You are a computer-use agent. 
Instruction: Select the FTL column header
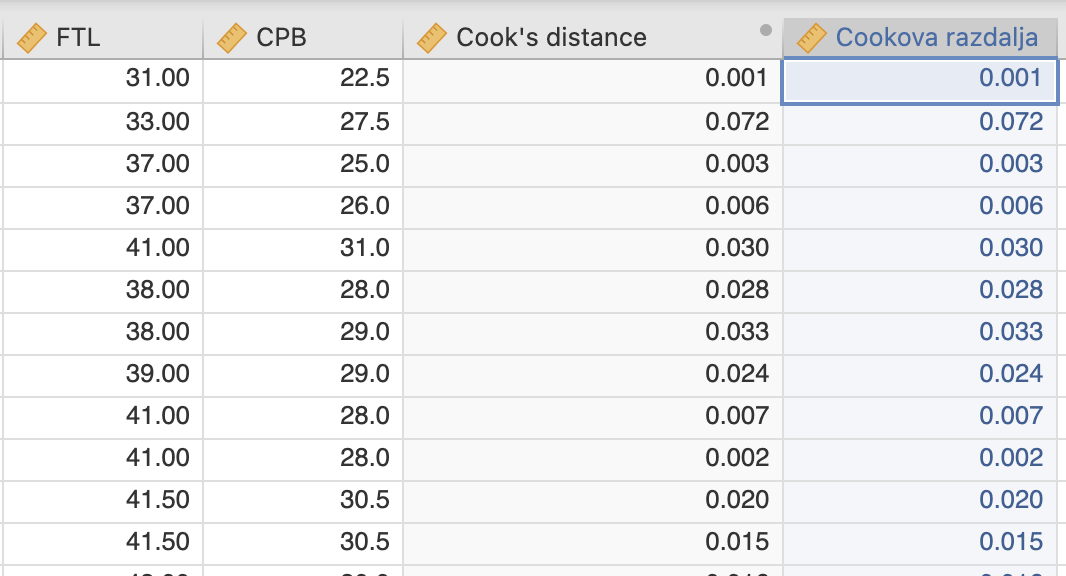tap(103, 38)
